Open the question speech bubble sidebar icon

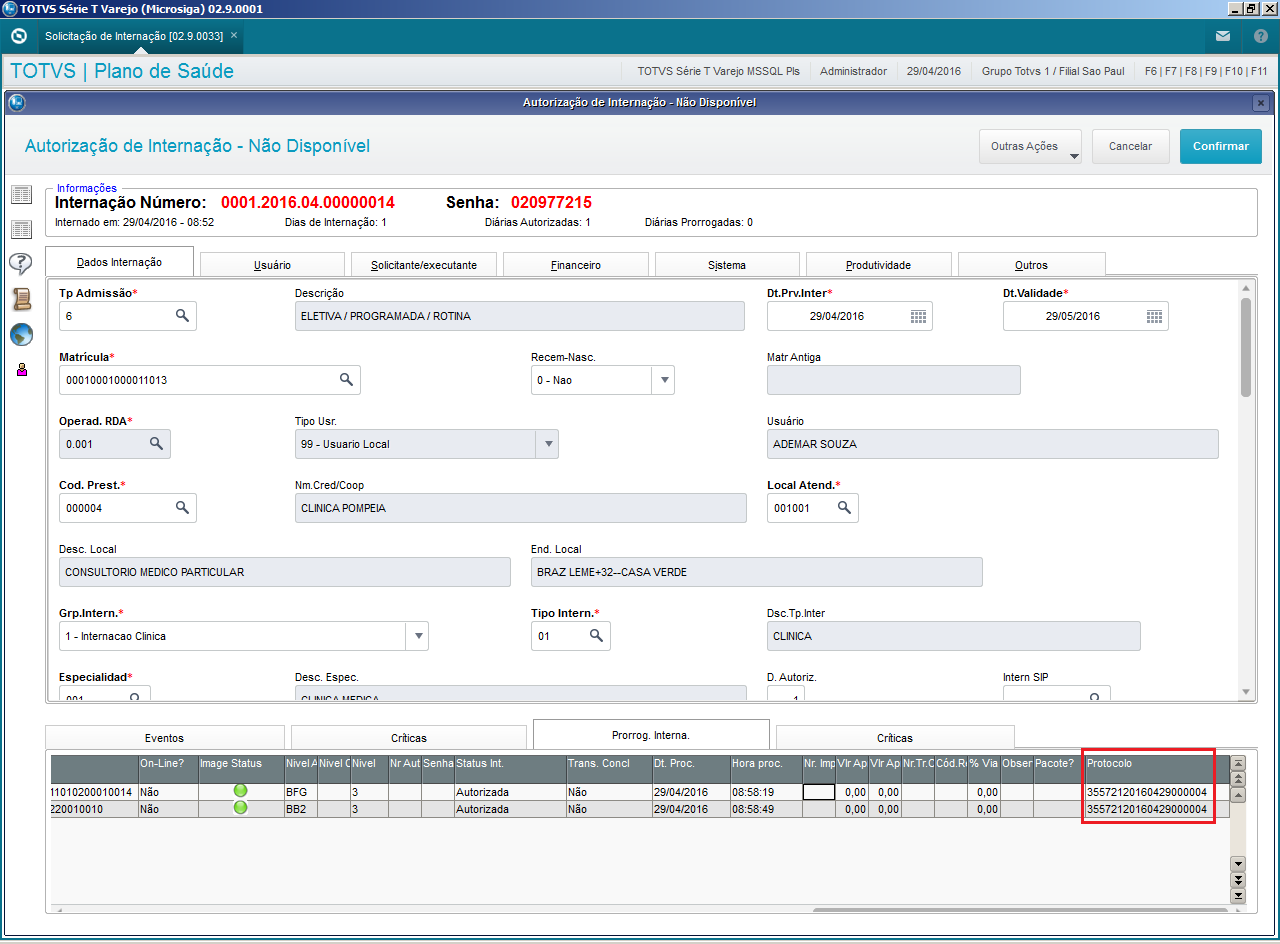click(x=21, y=264)
